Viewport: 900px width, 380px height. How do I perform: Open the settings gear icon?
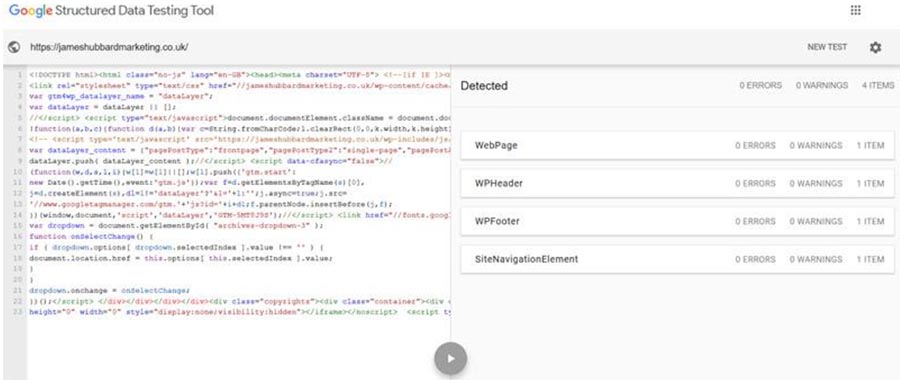[x=875, y=48]
